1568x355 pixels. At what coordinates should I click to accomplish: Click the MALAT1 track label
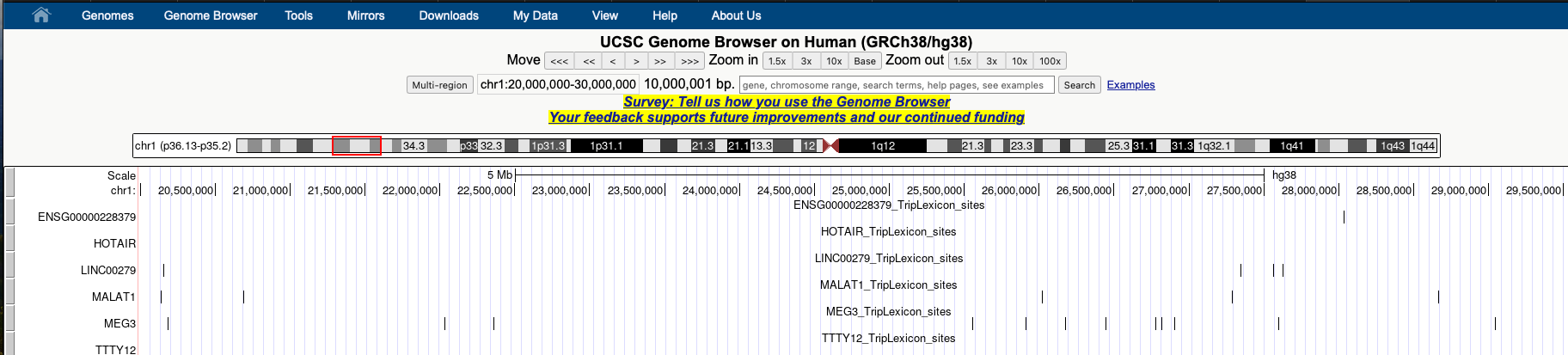point(113,297)
